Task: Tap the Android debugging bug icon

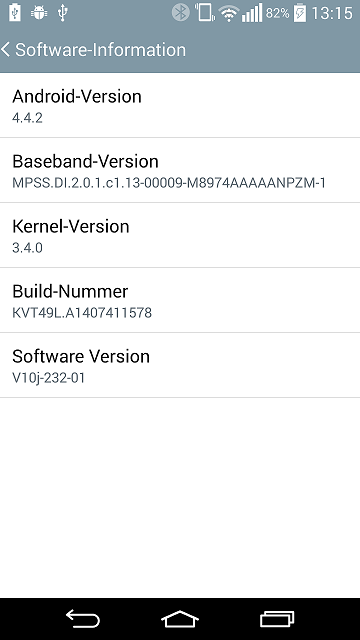Action: coord(39,13)
